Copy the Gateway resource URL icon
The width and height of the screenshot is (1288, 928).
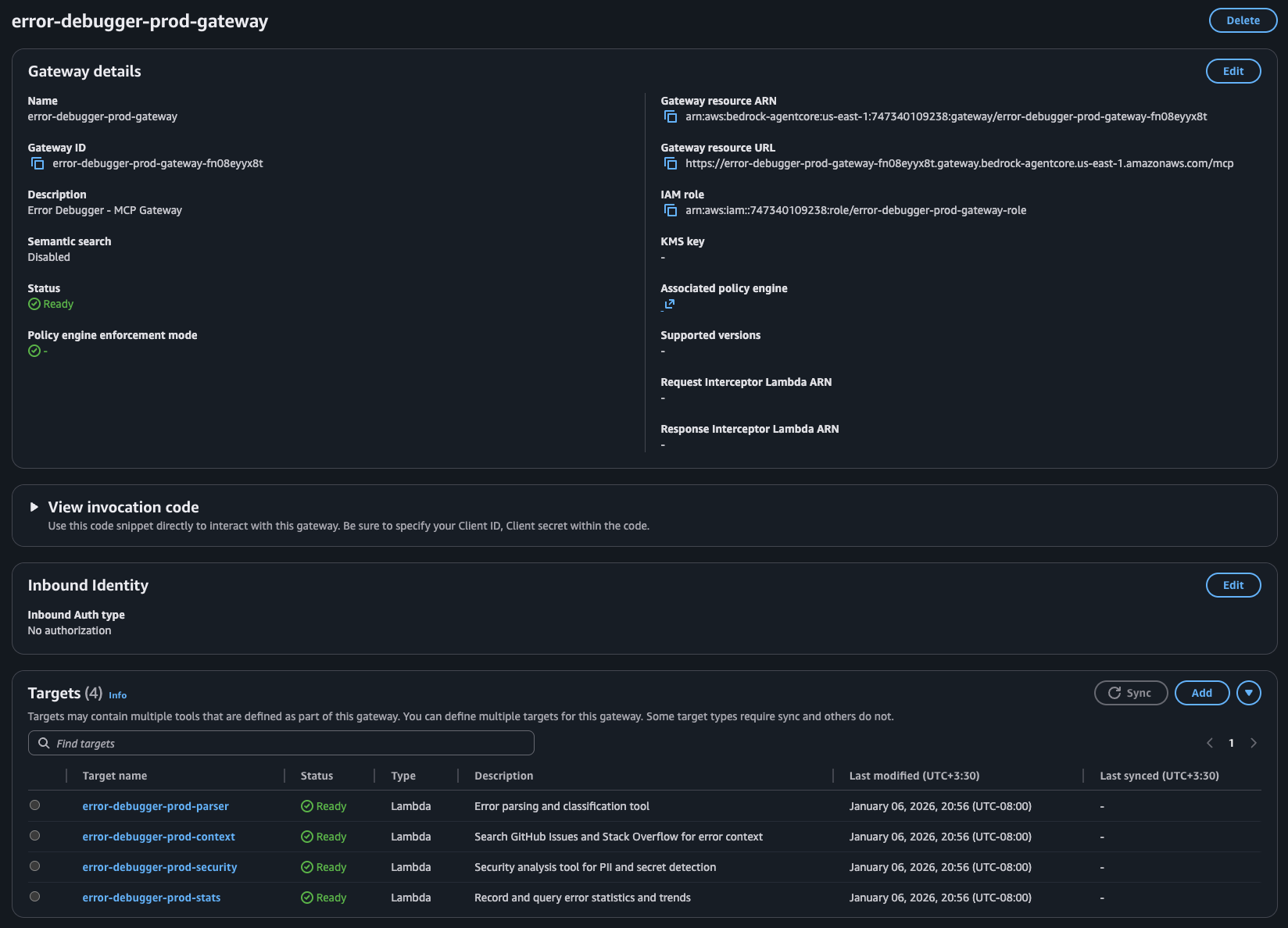coord(671,162)
